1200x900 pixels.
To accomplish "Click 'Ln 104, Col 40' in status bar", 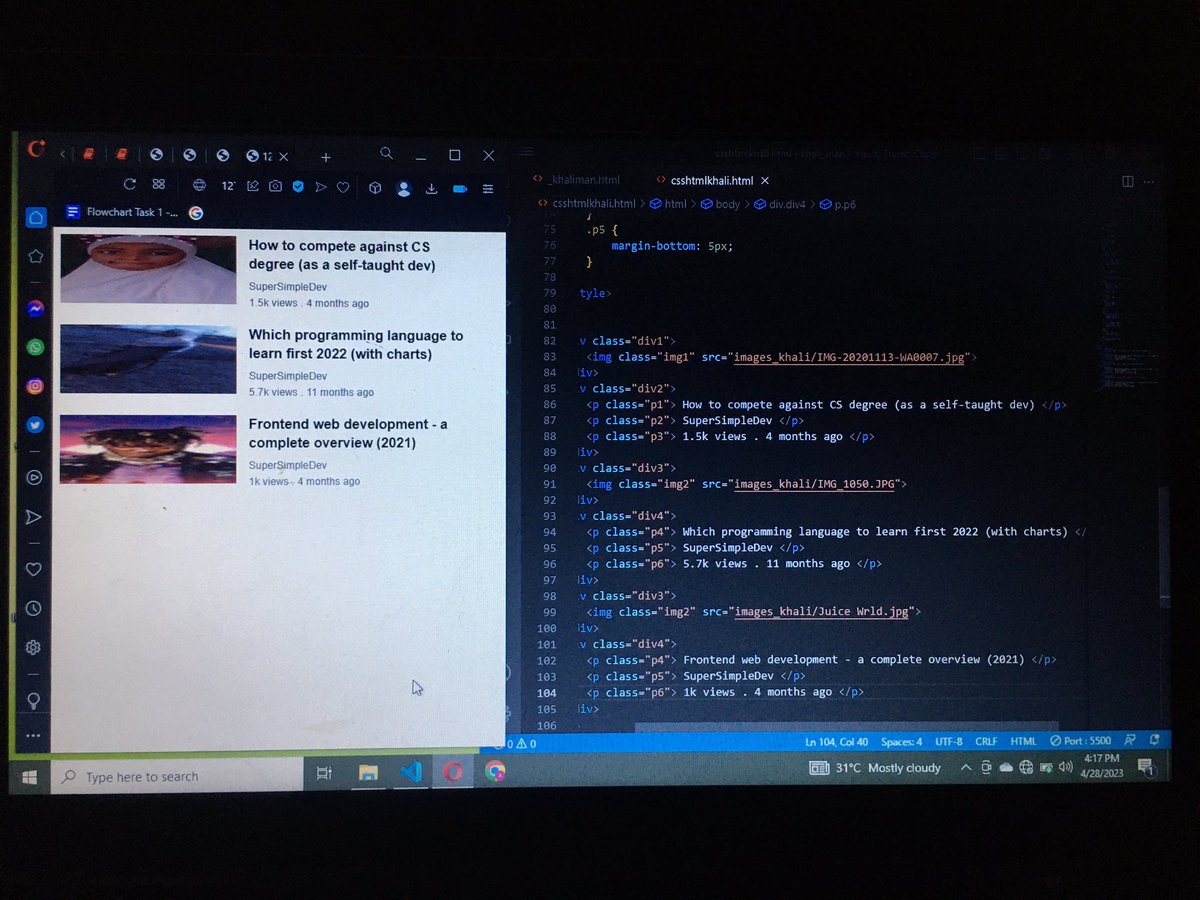I will (x=837, y=742).
